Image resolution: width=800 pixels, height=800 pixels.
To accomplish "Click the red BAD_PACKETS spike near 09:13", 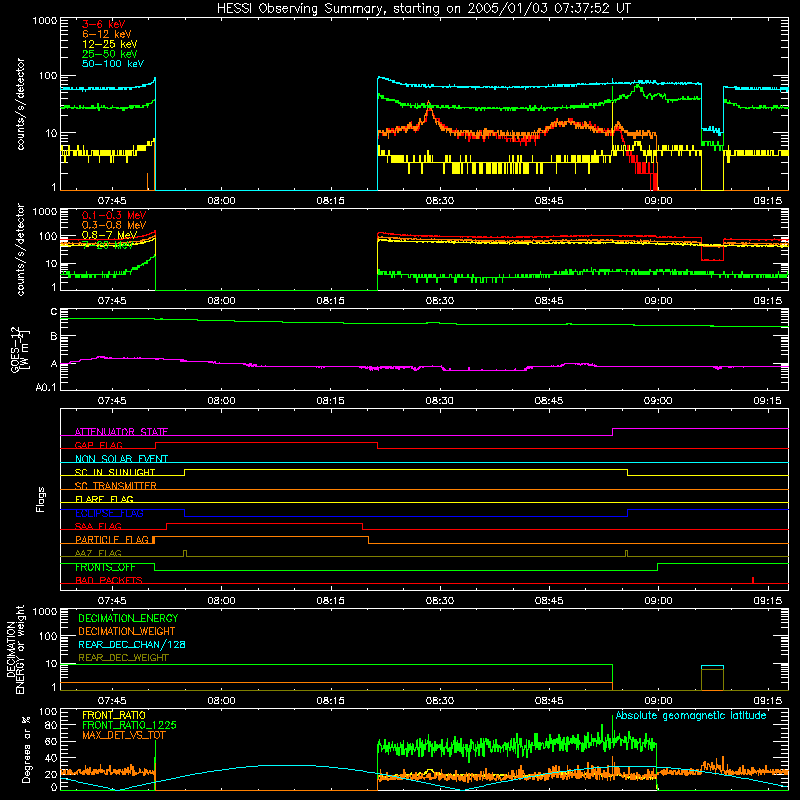I will point(753,580).
